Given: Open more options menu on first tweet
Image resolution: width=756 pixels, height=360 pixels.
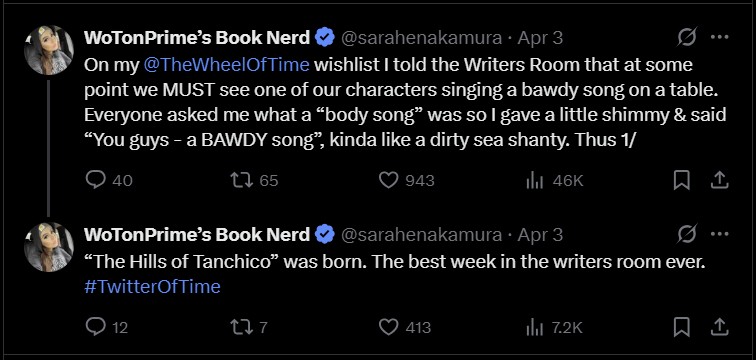Looking at the screenshot, I should click(x=720, y=37).
